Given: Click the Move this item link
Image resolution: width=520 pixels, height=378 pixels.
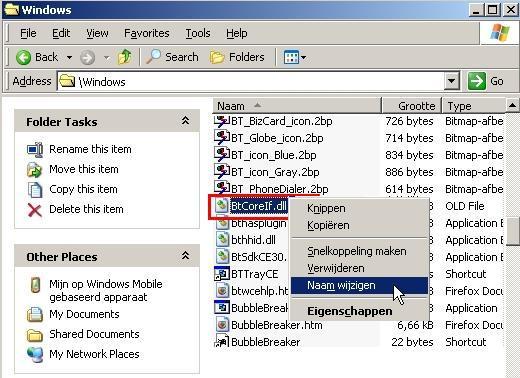Looking at the screenshot, I should [x=84, y=169].
